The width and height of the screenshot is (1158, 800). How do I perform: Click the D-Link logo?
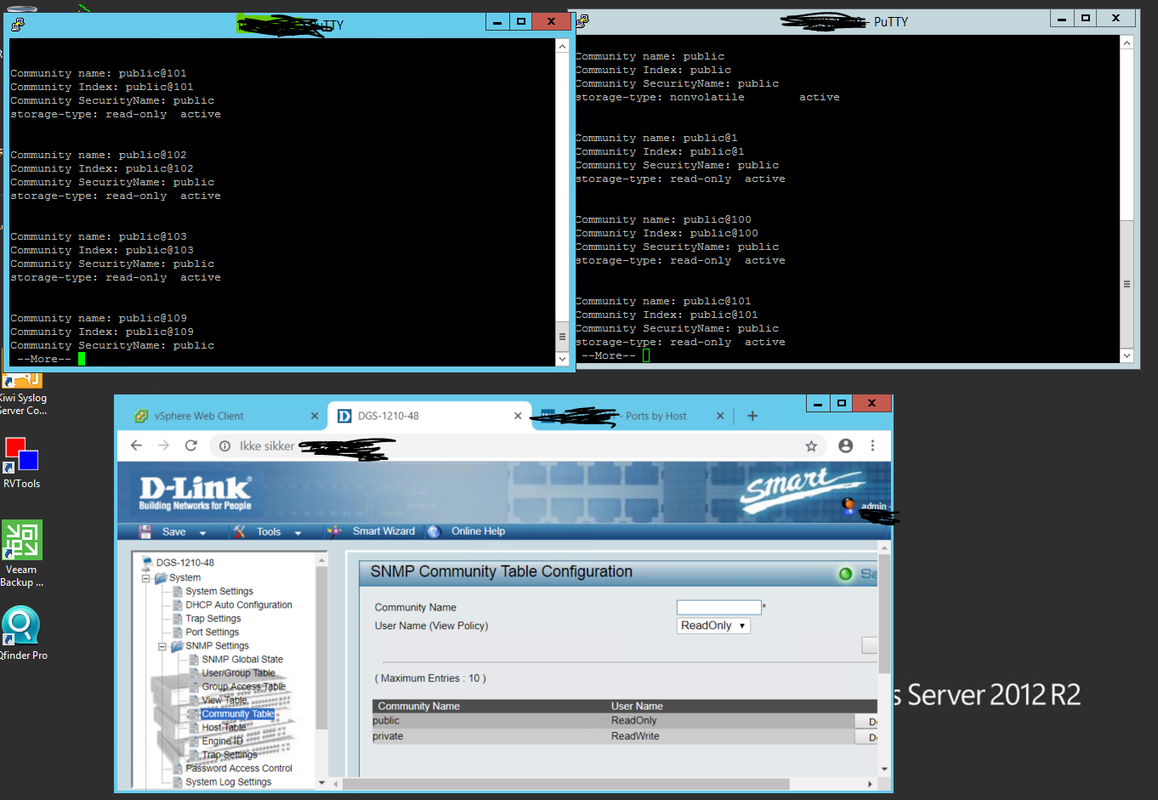click(x=195, y=493)
